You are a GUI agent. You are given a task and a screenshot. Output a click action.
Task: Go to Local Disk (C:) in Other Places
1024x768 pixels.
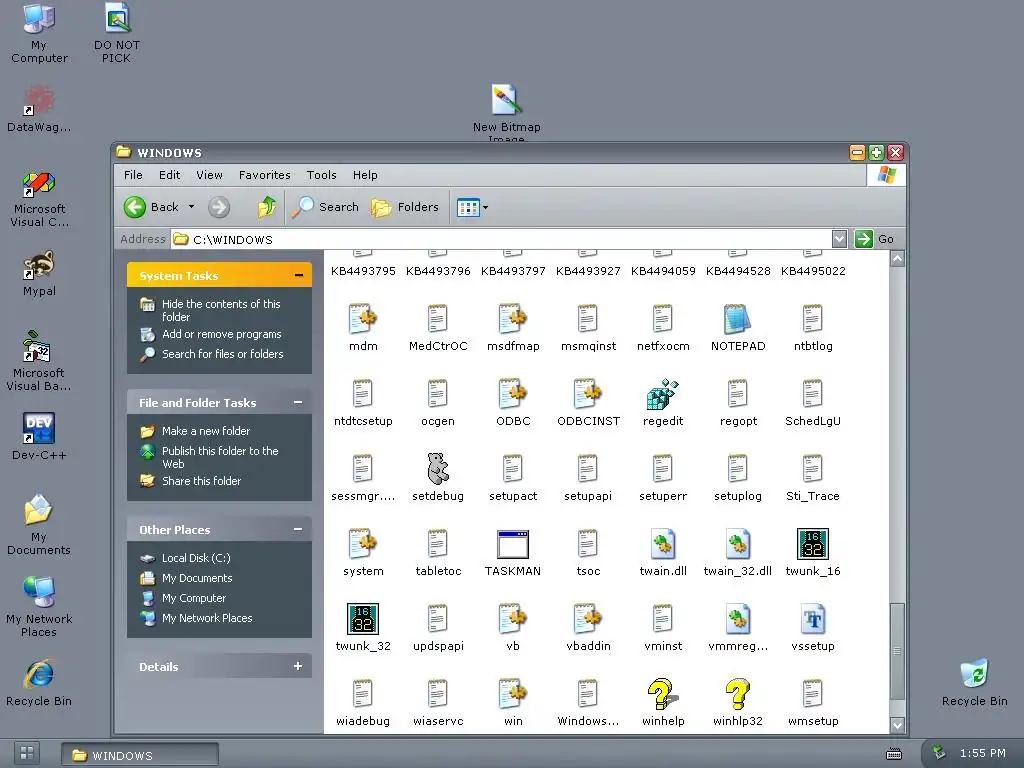[x=196, y=558]
